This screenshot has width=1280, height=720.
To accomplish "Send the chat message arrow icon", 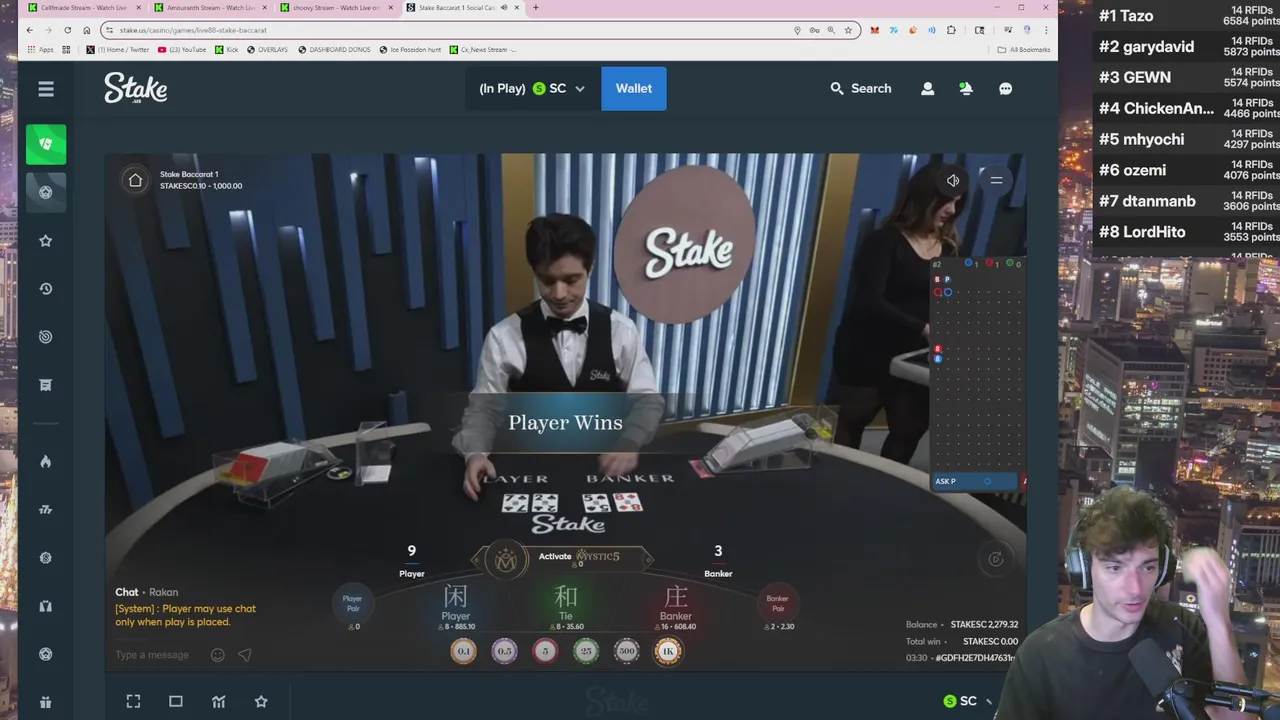I will tap(245, 655).
